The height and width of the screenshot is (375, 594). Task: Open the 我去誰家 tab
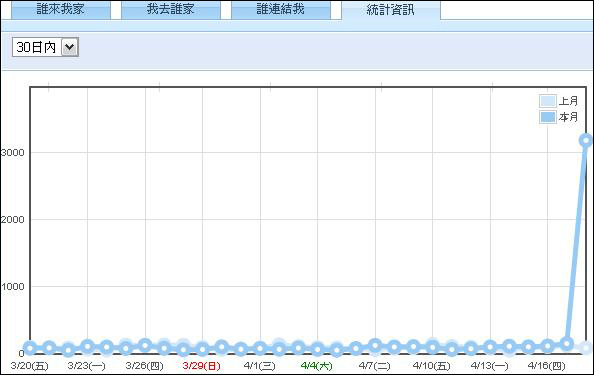(x=171, y=9)
